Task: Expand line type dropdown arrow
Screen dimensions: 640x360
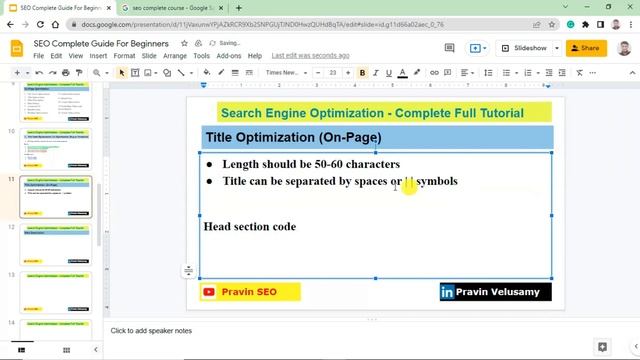Action: [x=191, y=73]
